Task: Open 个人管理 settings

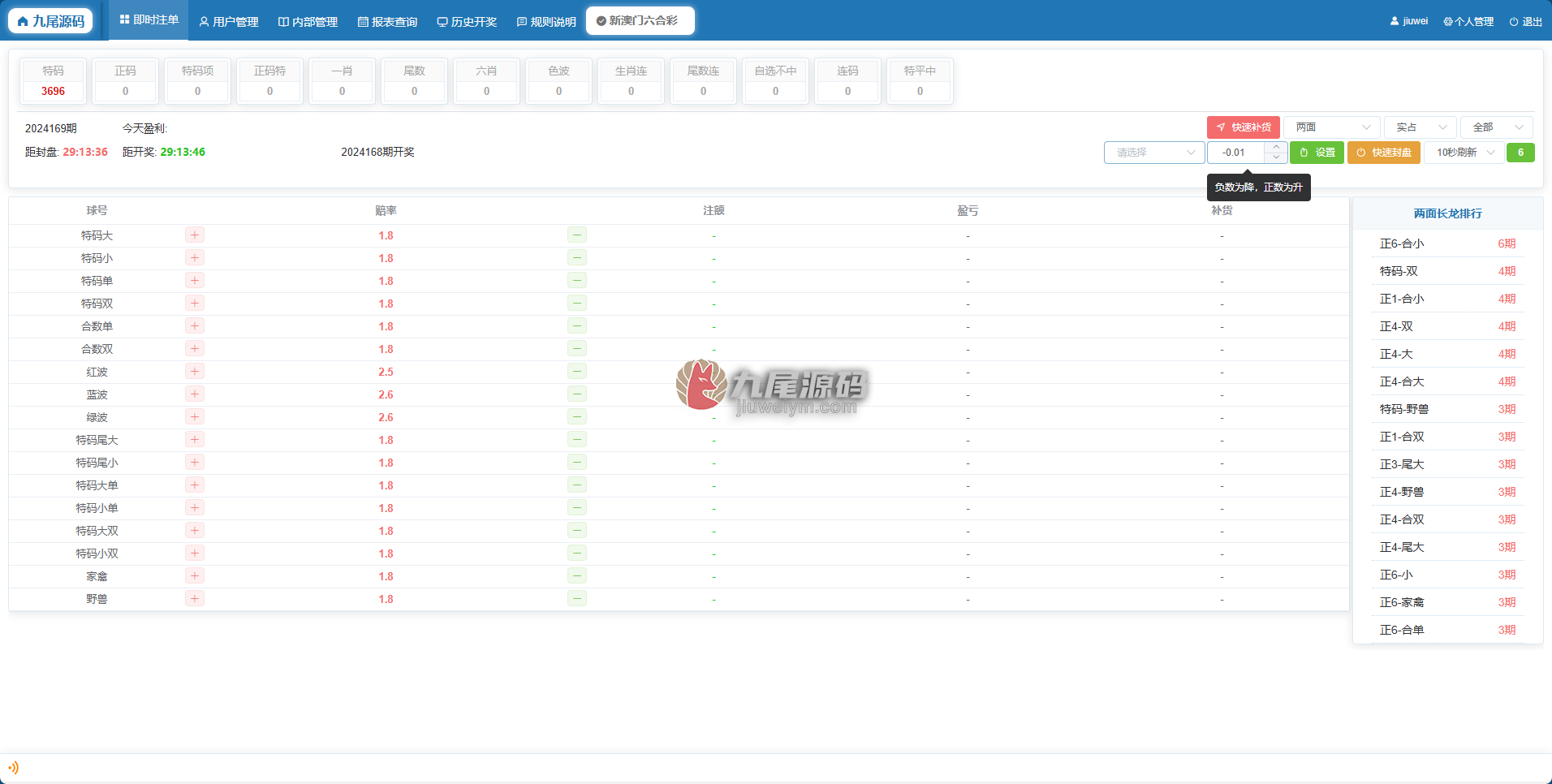Action: pyautogui.click(x=1468, y=22)
